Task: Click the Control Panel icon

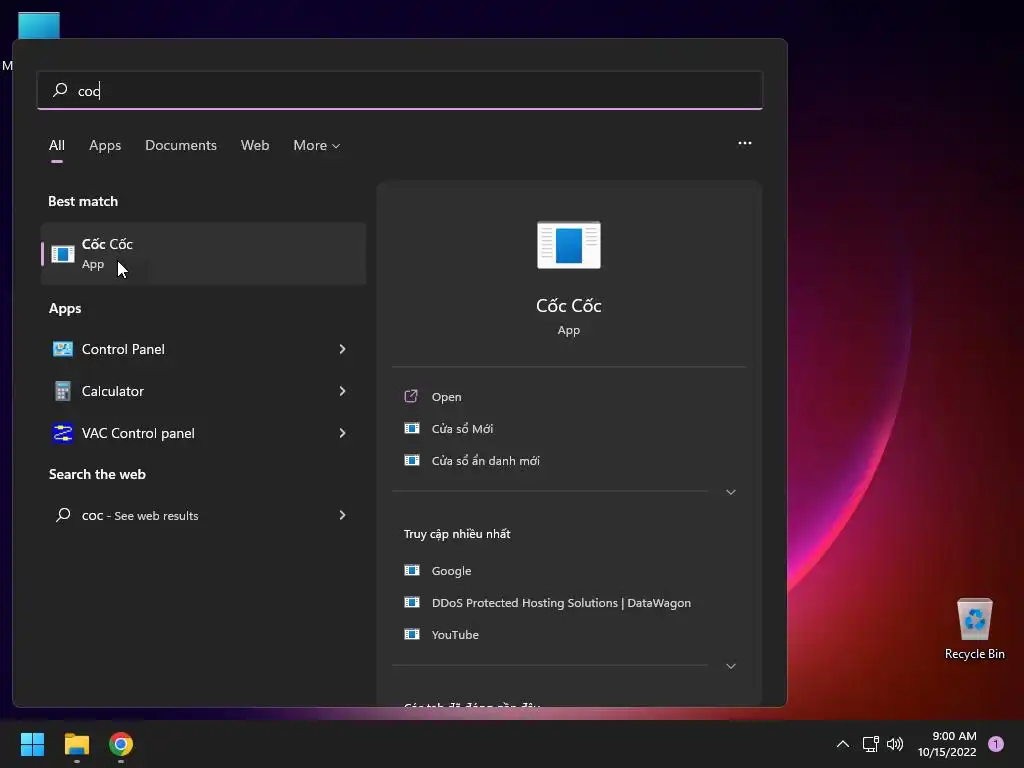Action: [63, 349]
